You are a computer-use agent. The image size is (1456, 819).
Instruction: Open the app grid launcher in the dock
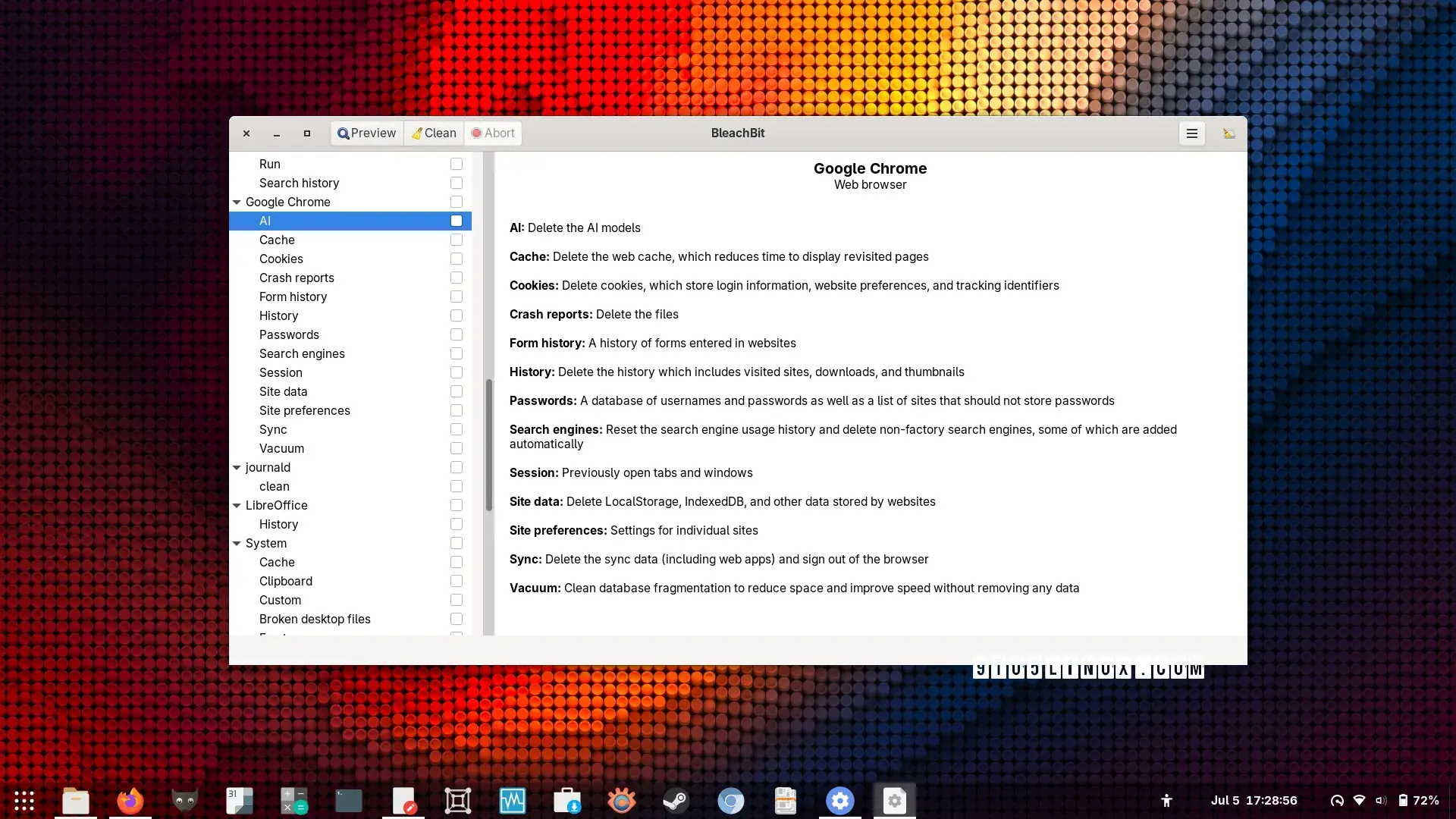pos(24,801)
